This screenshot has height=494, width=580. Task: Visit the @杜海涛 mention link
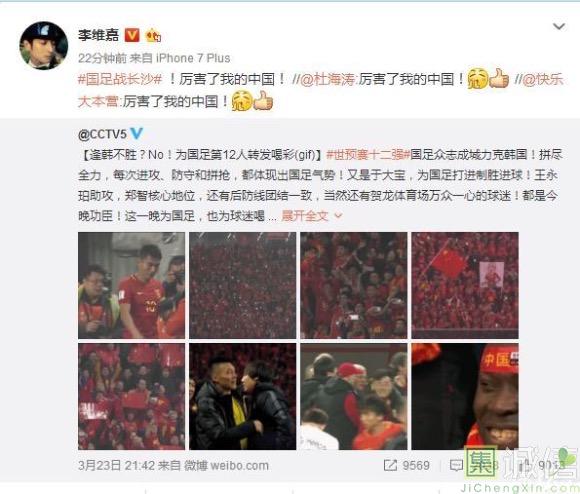pos(328,79)
